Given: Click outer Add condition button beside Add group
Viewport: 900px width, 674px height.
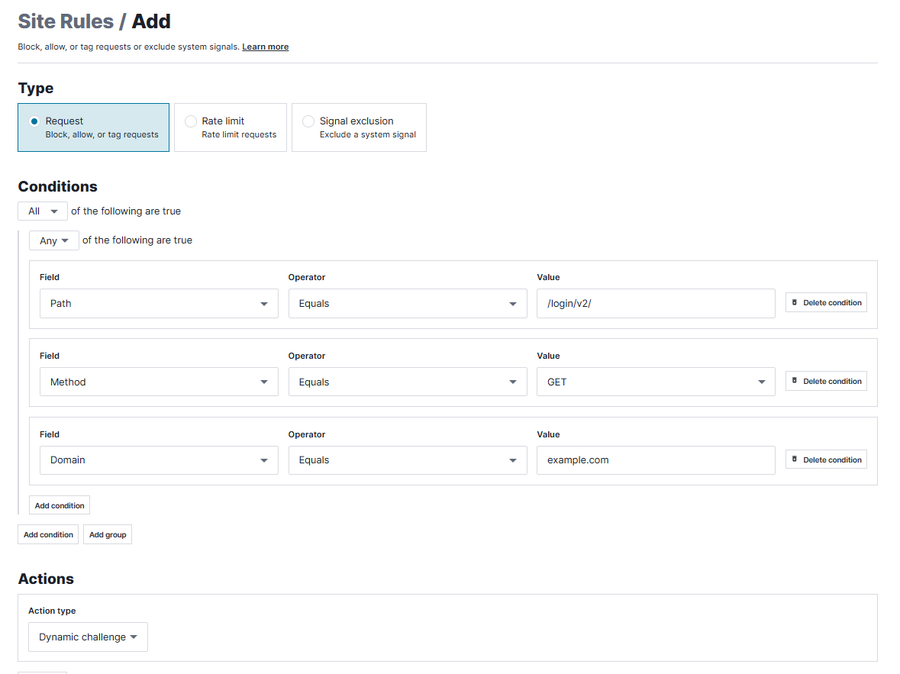Looking at the screenshot, I should [48, 534].
